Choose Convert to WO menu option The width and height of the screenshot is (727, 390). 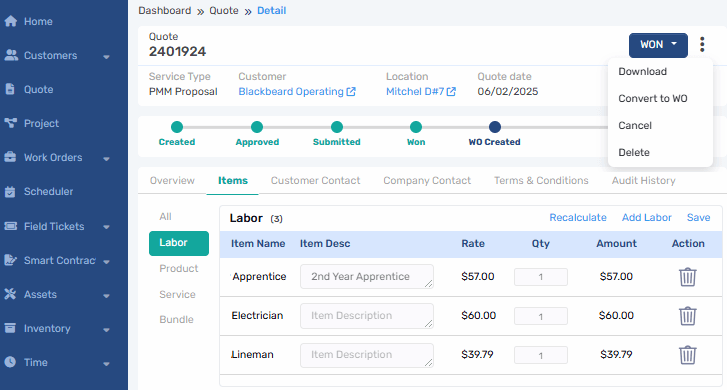click(x=653, y=98)
